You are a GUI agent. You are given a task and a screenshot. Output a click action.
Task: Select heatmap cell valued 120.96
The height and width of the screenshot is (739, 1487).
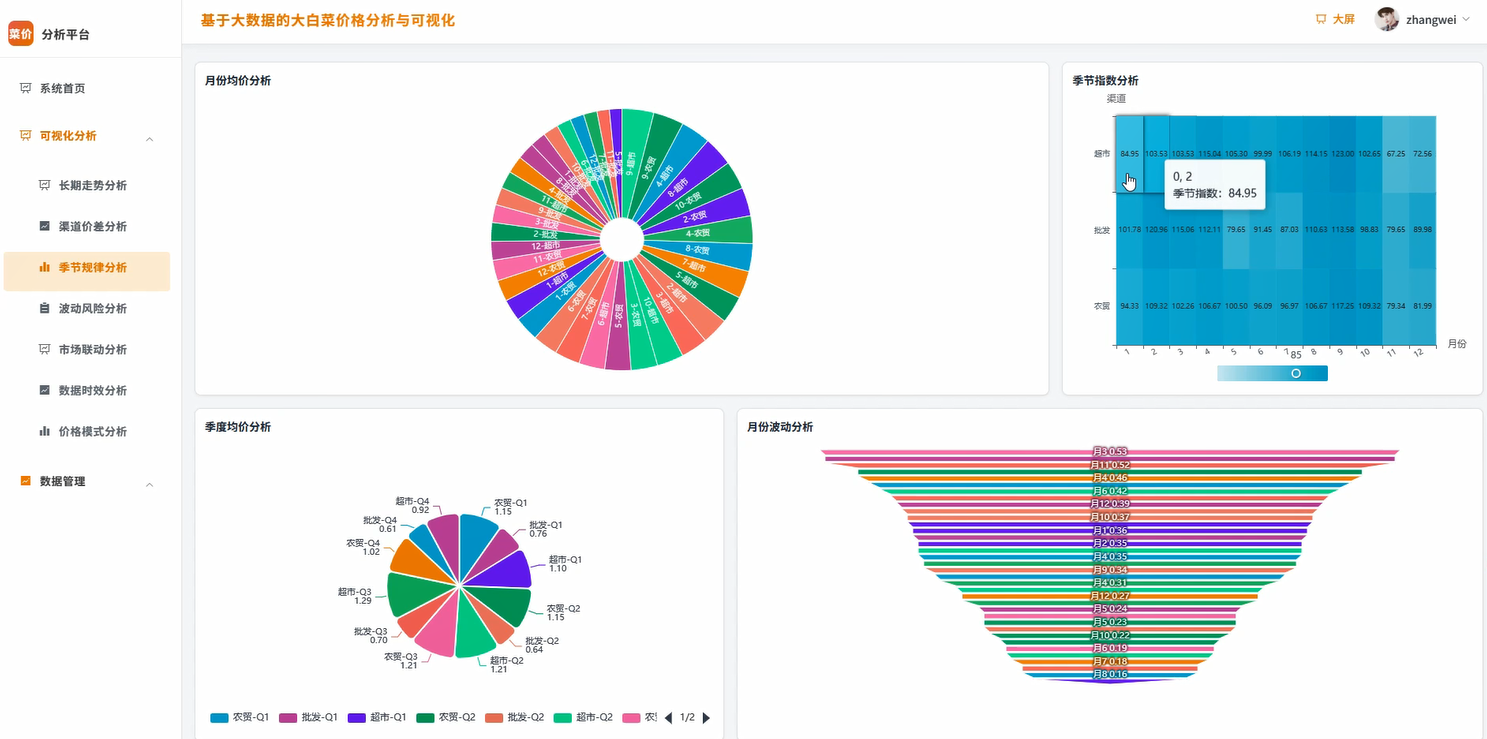coord(1156,230)
